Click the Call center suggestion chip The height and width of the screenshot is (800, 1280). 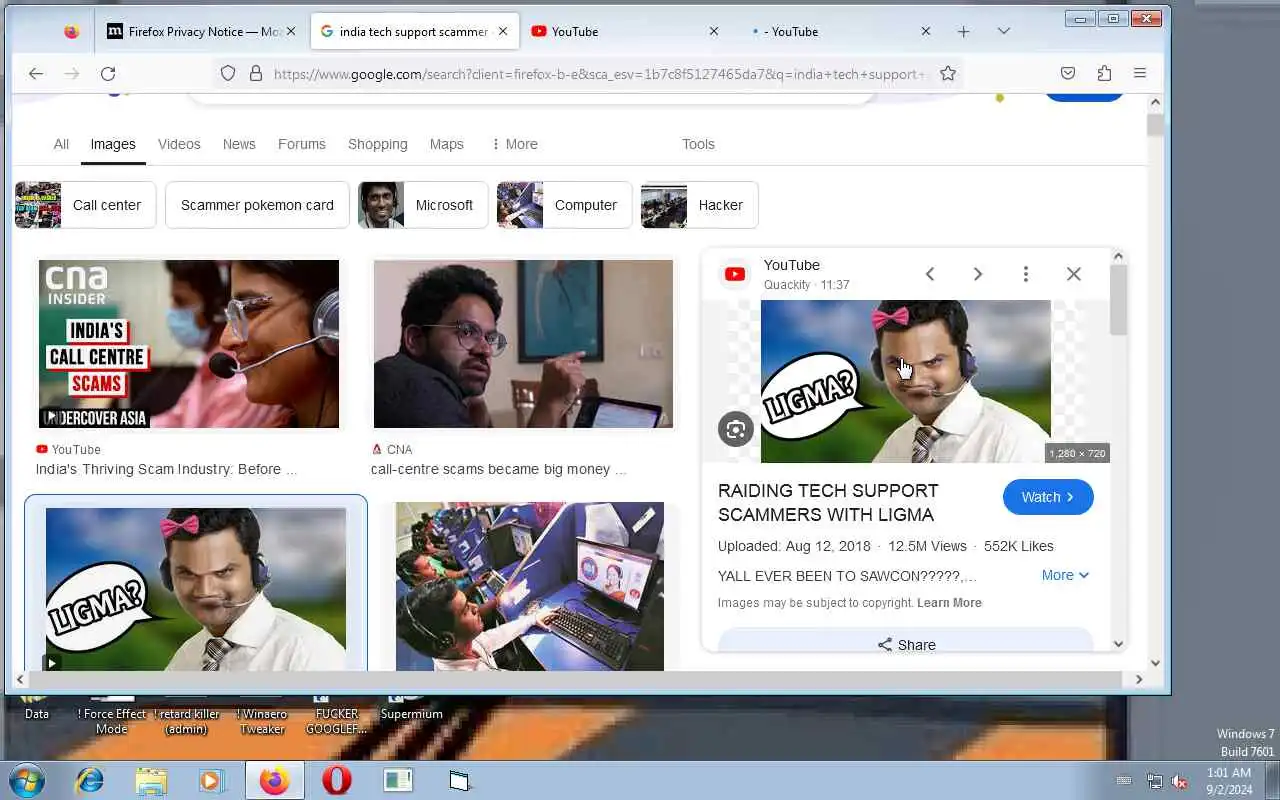(x=85, y=205)
